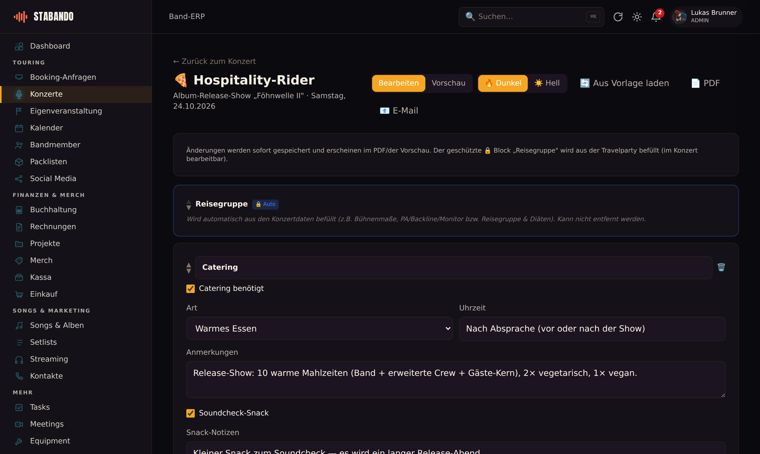Export the rider as PDF

tap(705, 83)
